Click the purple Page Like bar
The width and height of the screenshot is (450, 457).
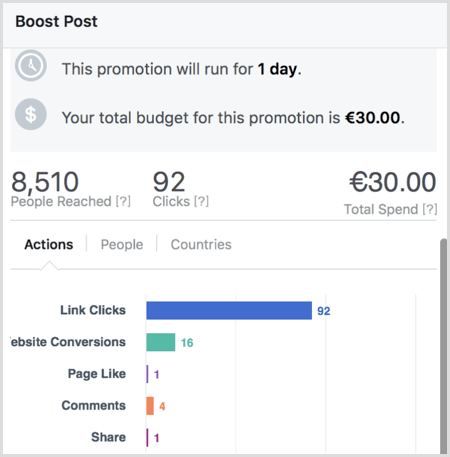point(147,374)
